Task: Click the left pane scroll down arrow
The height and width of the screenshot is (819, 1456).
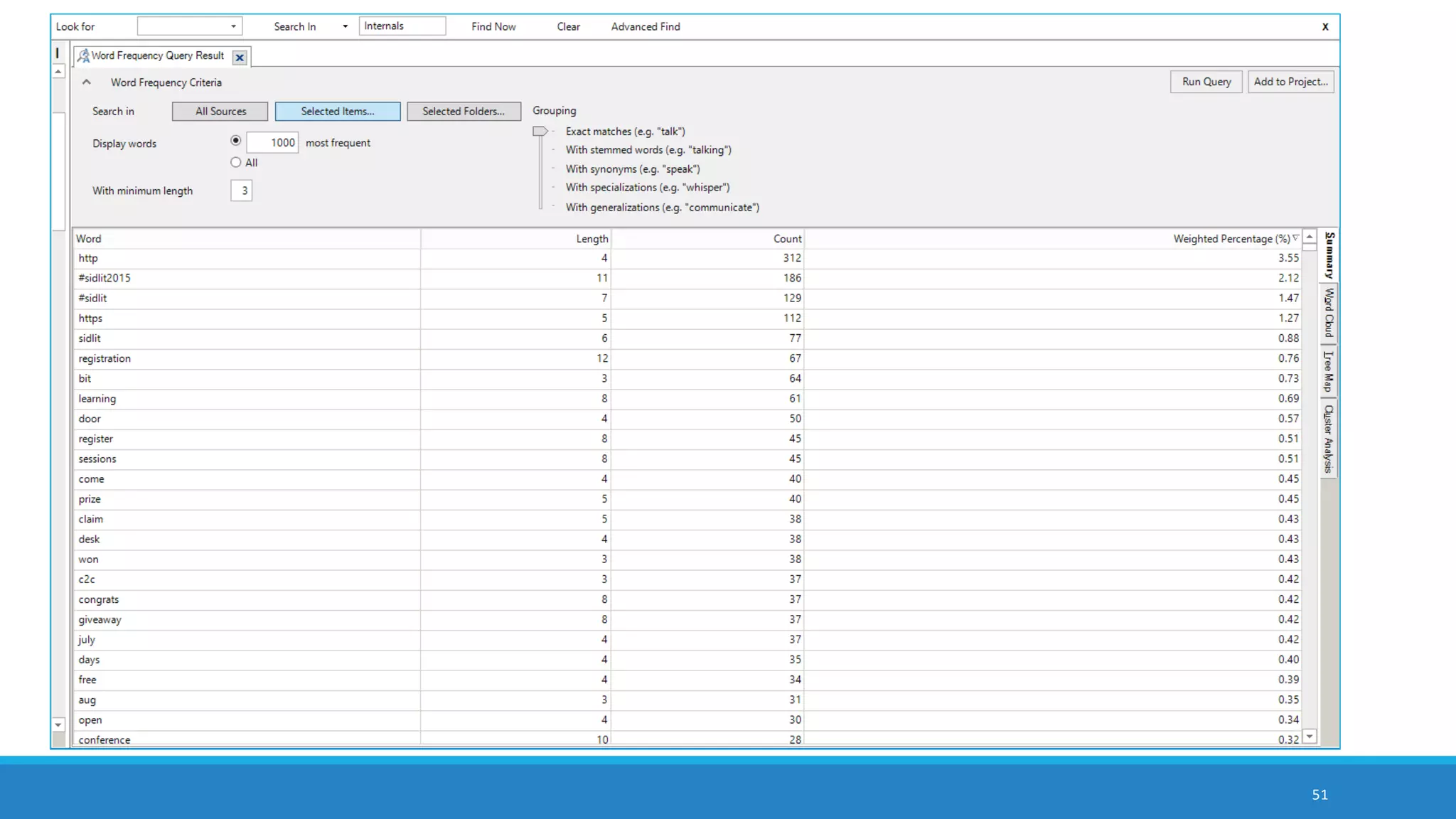Action: click(58, 725)
